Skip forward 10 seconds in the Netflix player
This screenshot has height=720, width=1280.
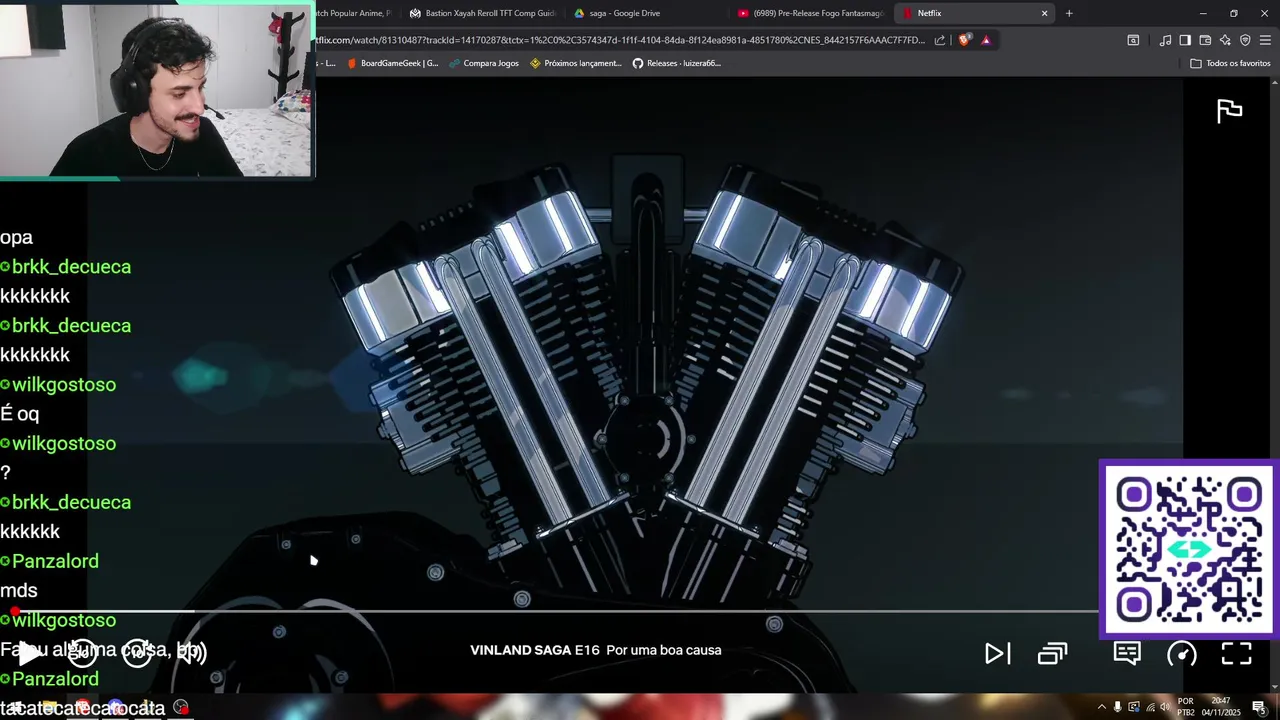(137, 653)
